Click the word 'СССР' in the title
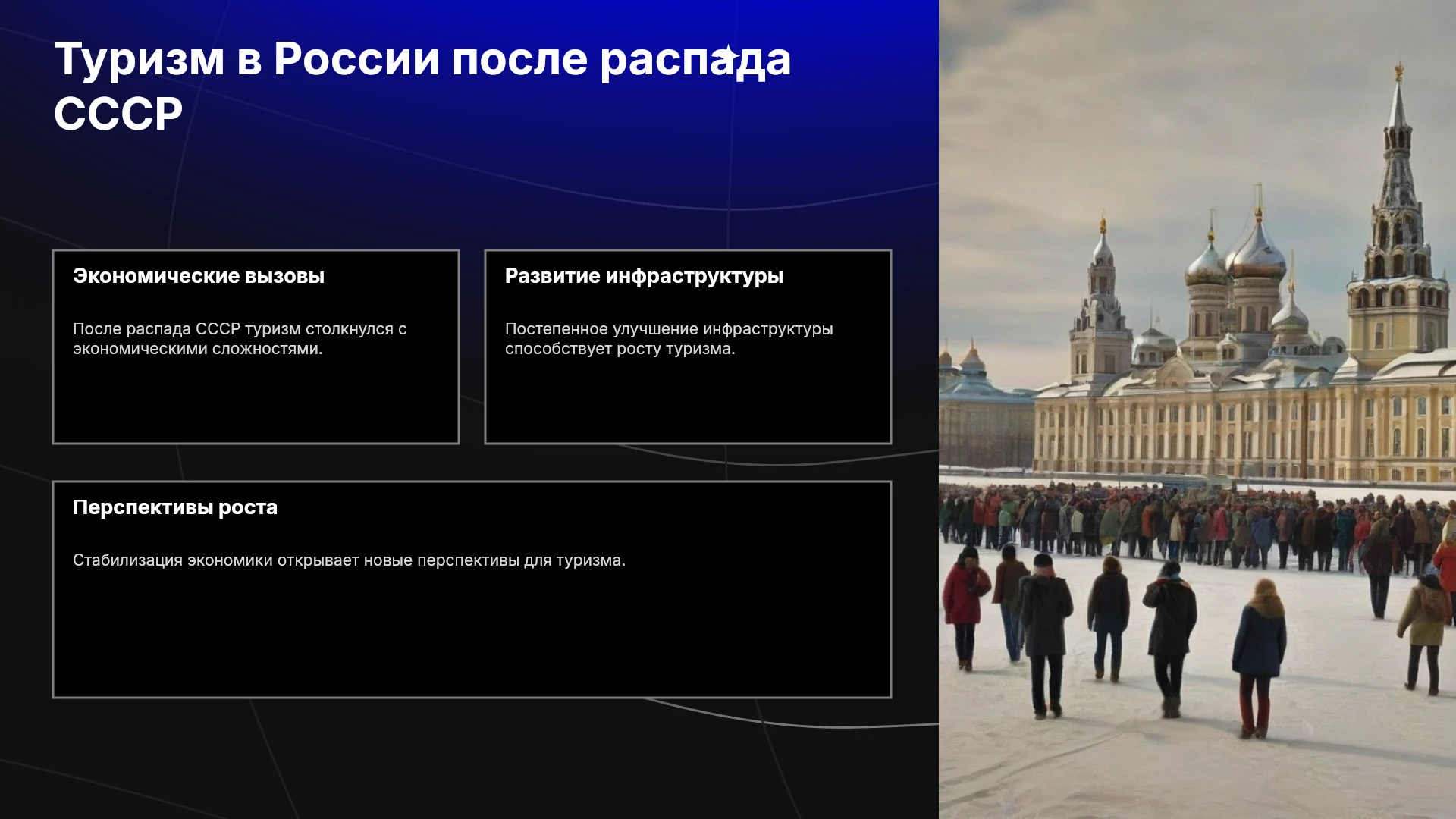This screenshot has height=819, width=1456. click(x=118, y=114)
